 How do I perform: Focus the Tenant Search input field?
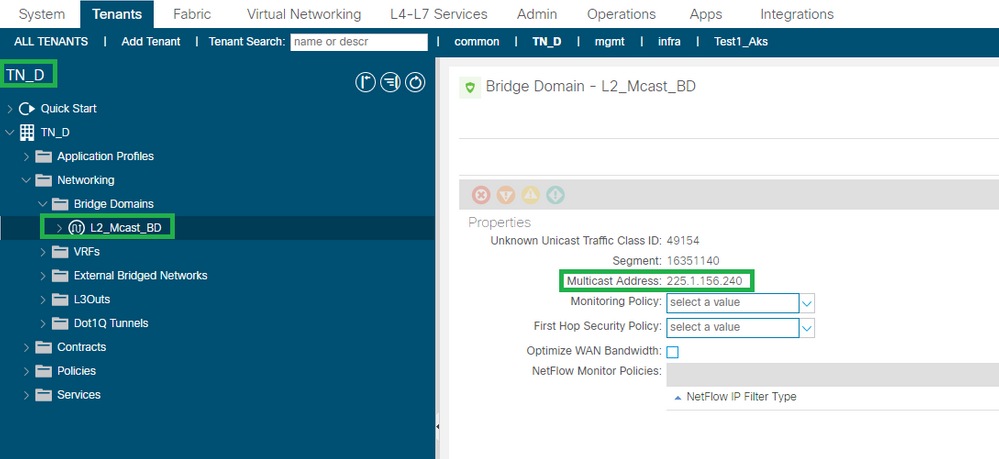[359, 42]
